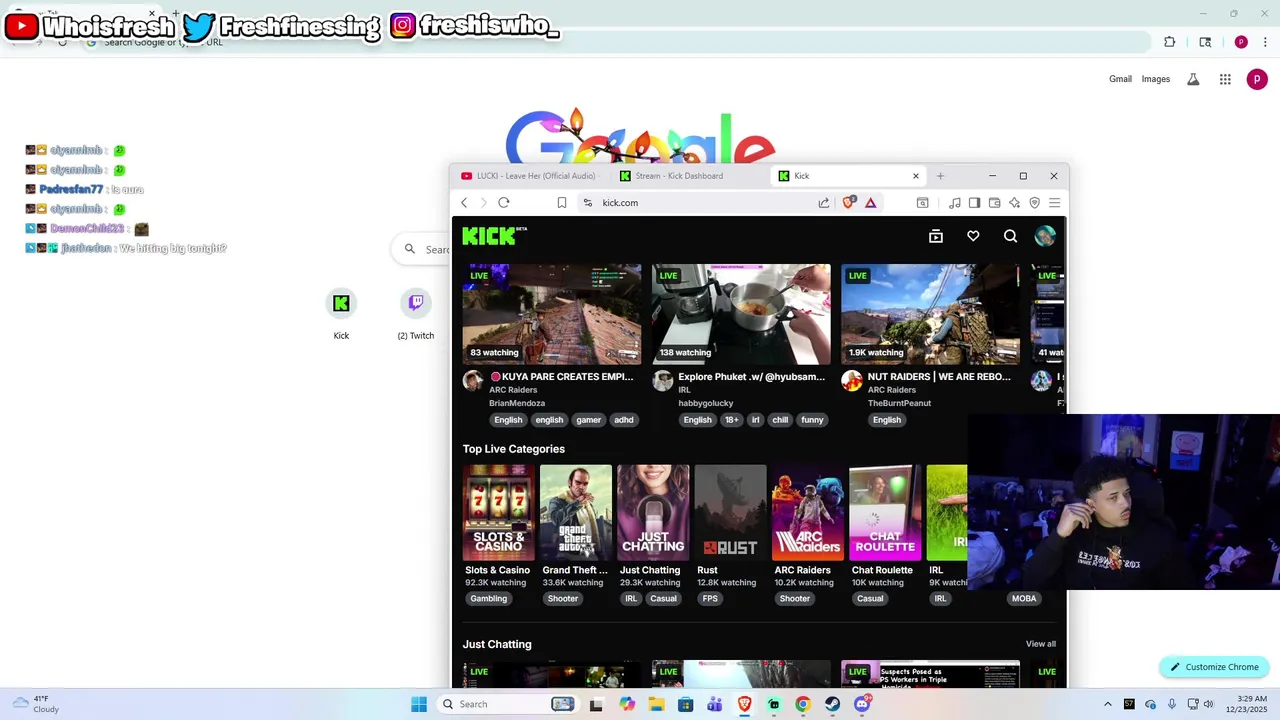Open Just Chatting category card
1280x720 pixels.
click(x=653, y=512)
